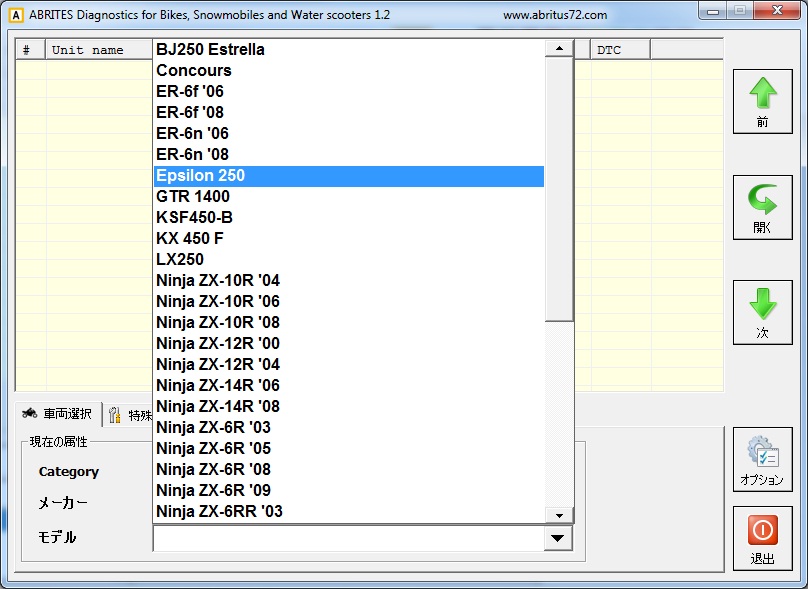Switch to the vehicle selection (車両選択) tab
The height and width of the screenshot is (589, 808).
point(58,414)
